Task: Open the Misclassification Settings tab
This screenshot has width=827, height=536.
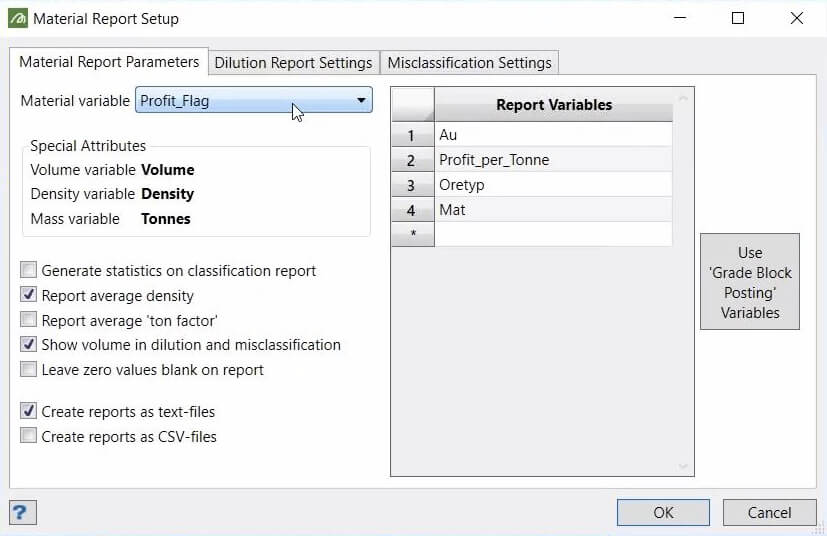Action: pyautogui.click(x=469, y=63)
